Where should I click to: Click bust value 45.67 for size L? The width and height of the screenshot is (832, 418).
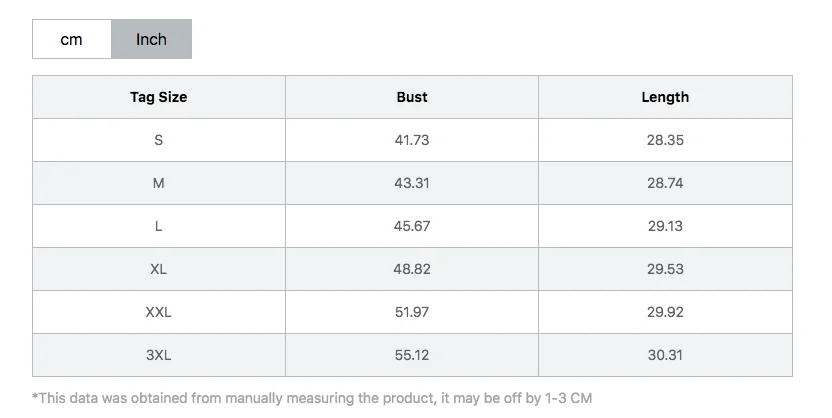[412, 226]
